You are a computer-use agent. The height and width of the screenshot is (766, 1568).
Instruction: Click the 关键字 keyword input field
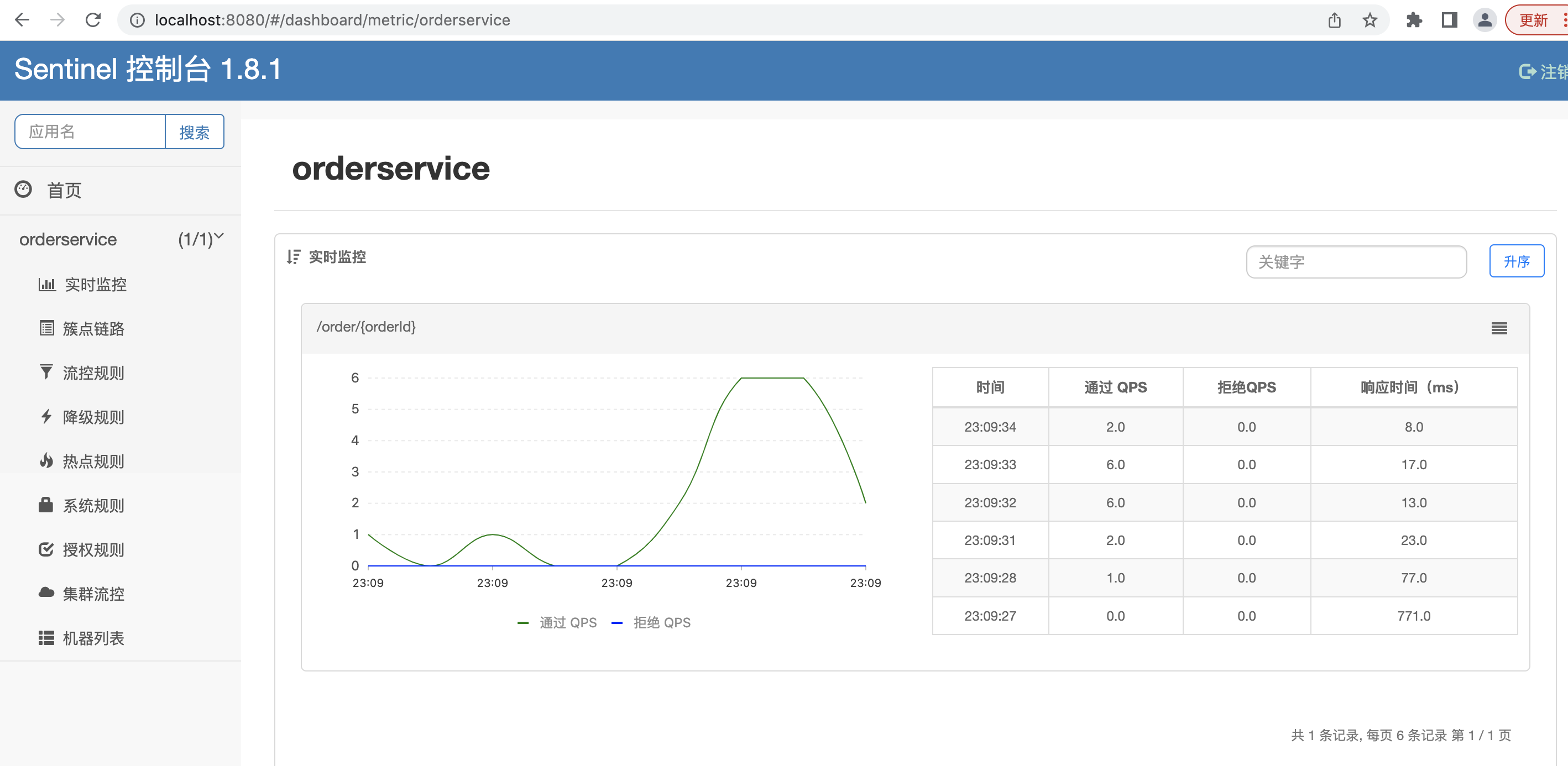pyautogui.click(x=1356, y=261)
